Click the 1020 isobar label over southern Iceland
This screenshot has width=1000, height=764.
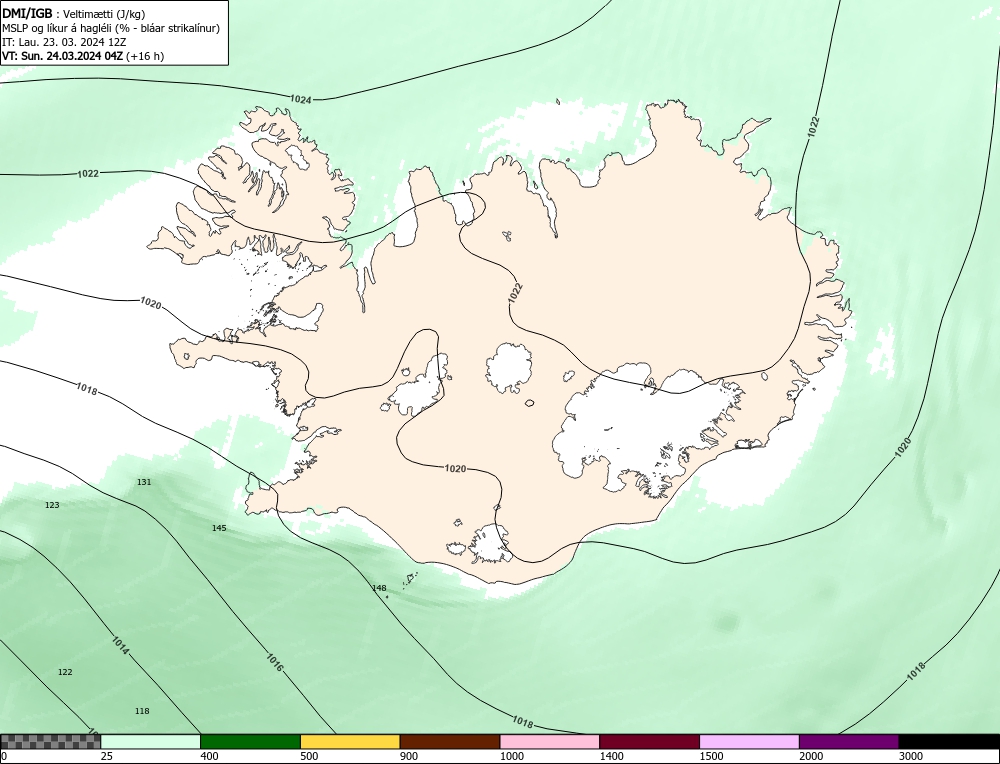[x=455, y=469]
